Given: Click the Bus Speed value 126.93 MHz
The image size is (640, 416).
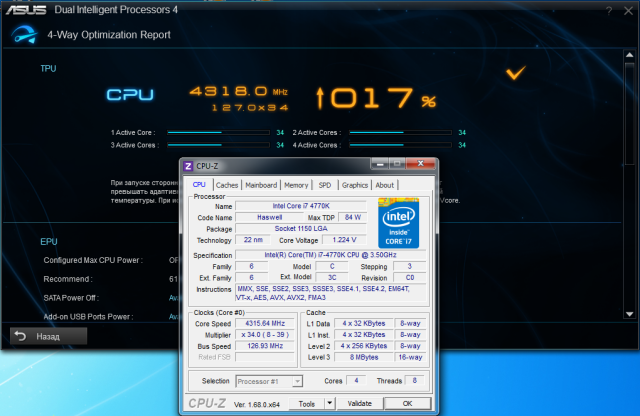Looking at the screenshot, I should click(x=265, y=346).
